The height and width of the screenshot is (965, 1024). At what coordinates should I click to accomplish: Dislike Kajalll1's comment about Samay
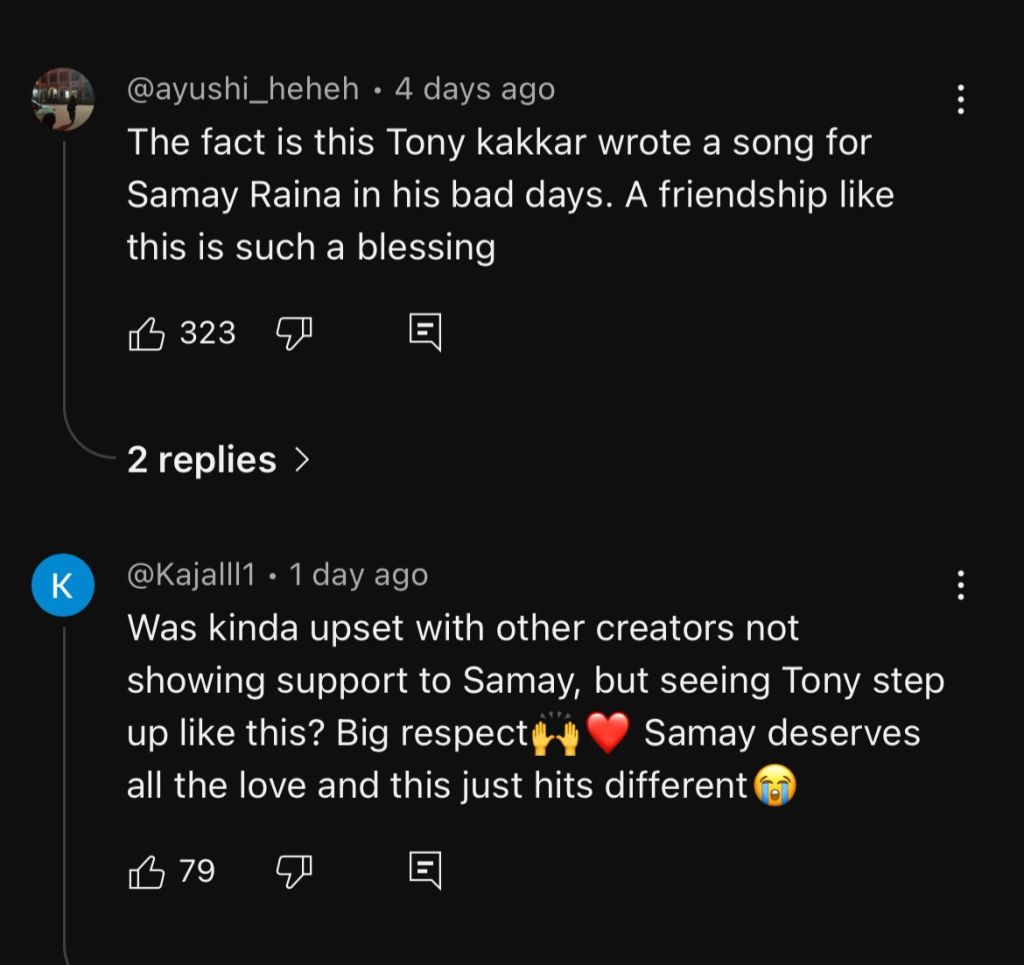[293, 872]
